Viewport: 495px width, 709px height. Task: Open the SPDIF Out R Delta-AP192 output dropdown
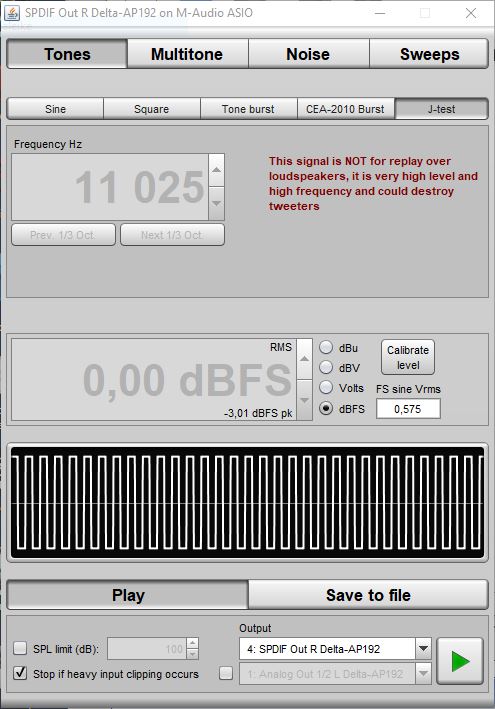335,649
